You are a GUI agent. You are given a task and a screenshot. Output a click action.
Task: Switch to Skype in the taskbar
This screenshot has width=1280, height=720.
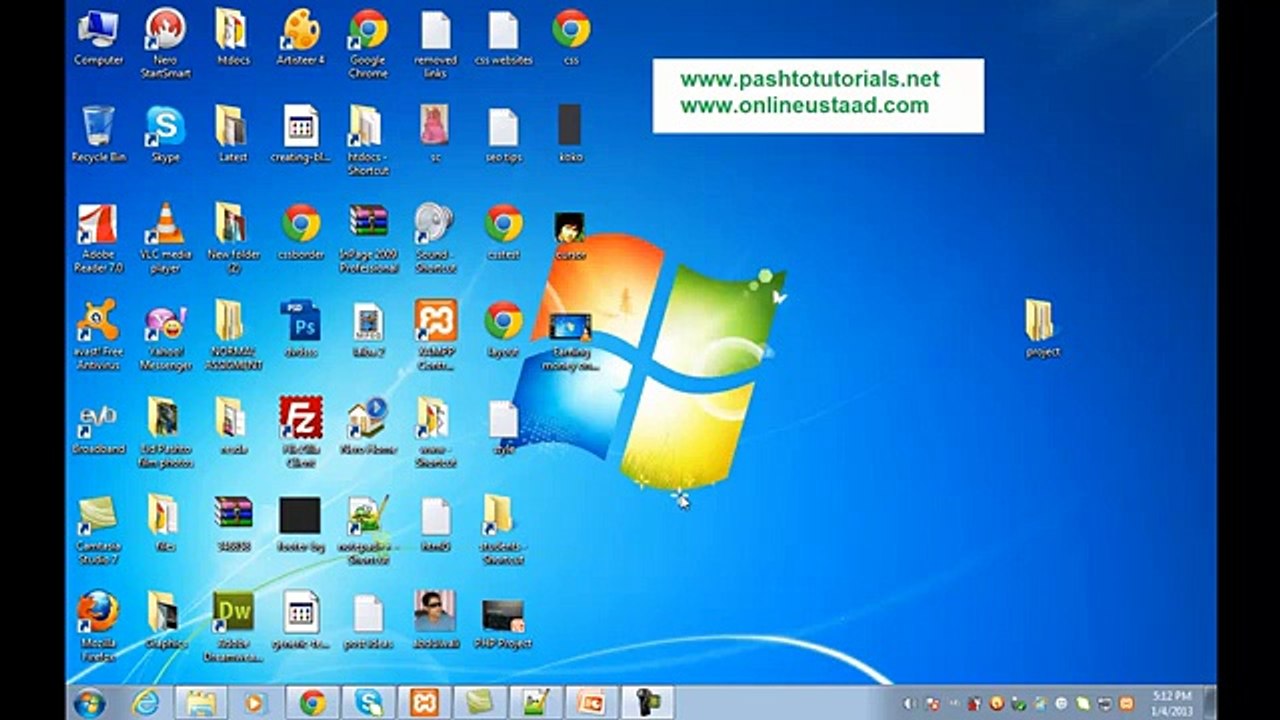coord(369,702)
